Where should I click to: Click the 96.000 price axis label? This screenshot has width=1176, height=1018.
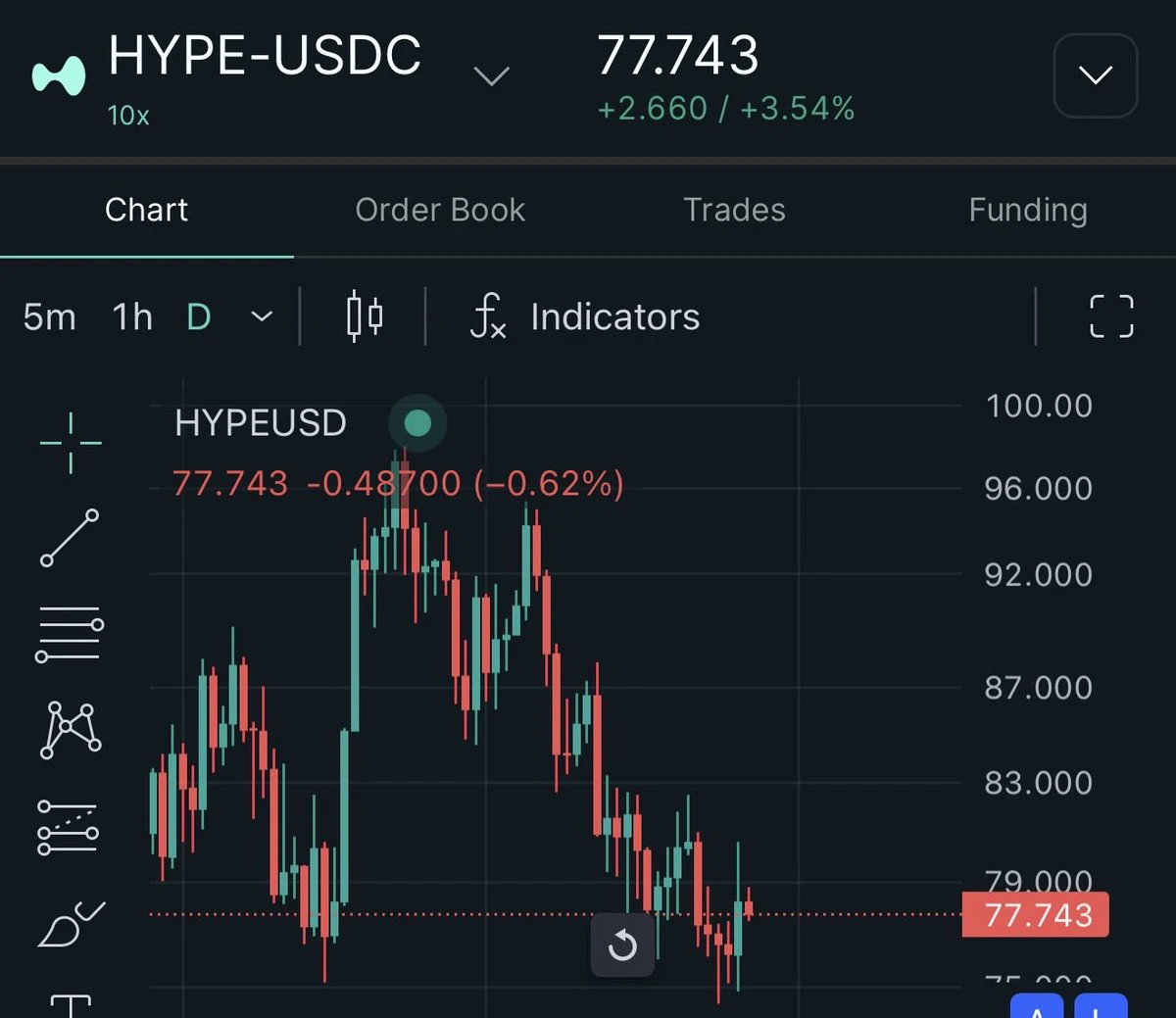coord(1039,488)
